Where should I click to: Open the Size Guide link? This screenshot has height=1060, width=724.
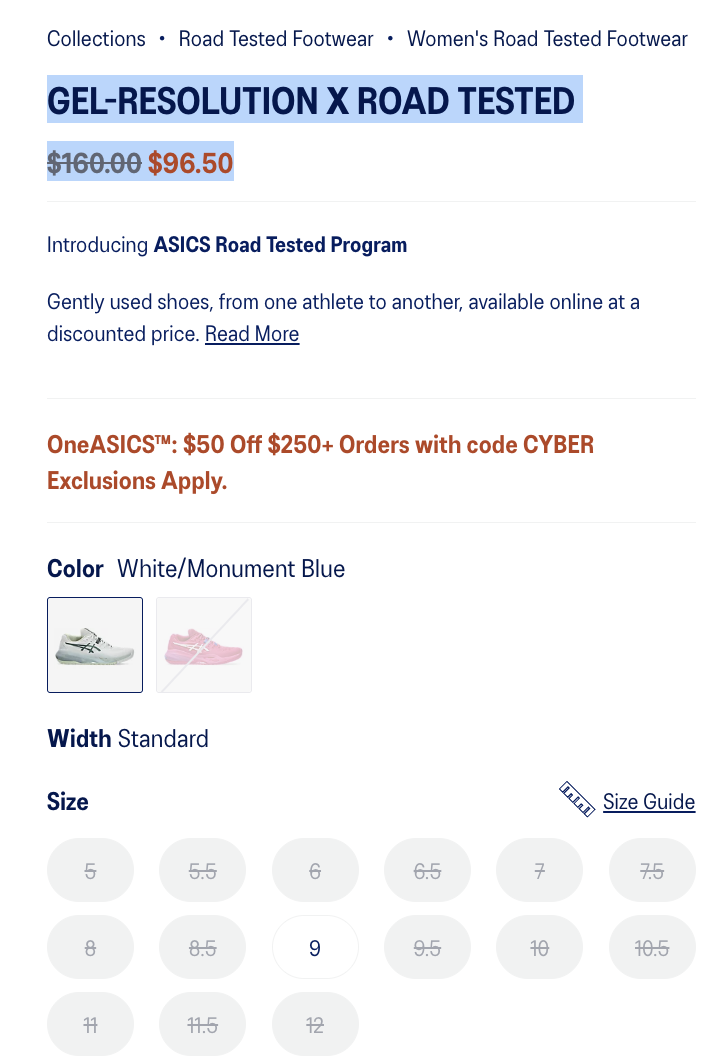click(648, 802)
